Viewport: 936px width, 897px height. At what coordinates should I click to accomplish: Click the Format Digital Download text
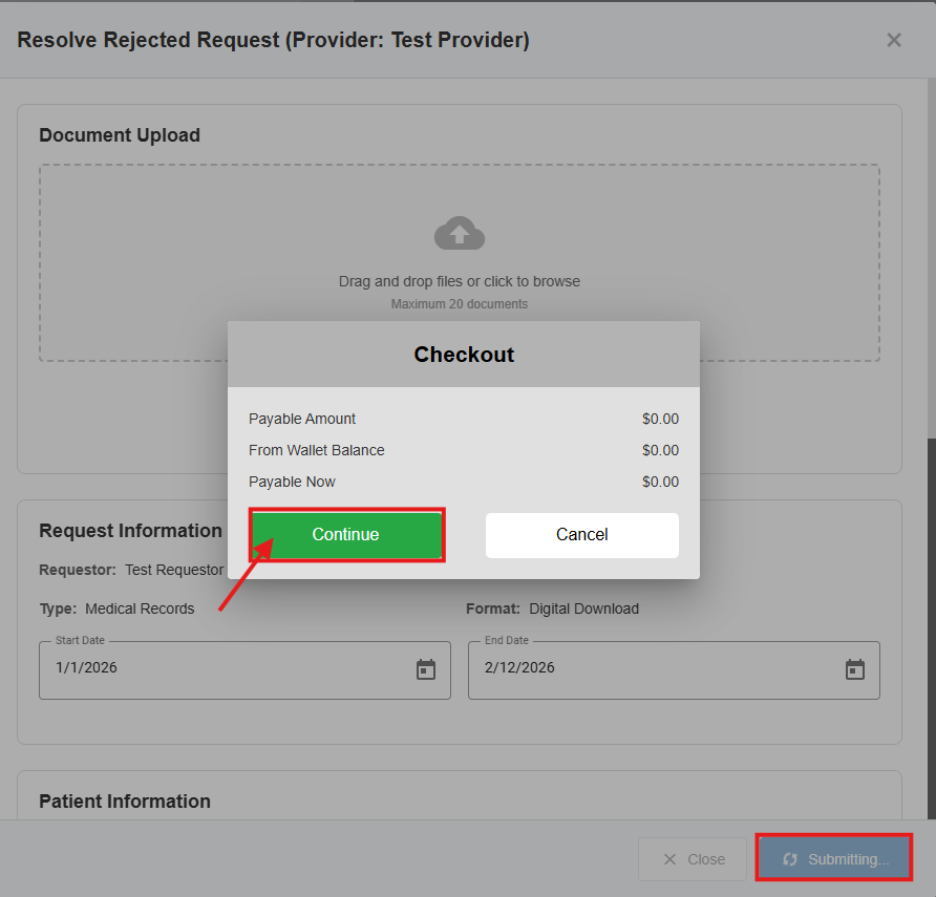point(552,608)
